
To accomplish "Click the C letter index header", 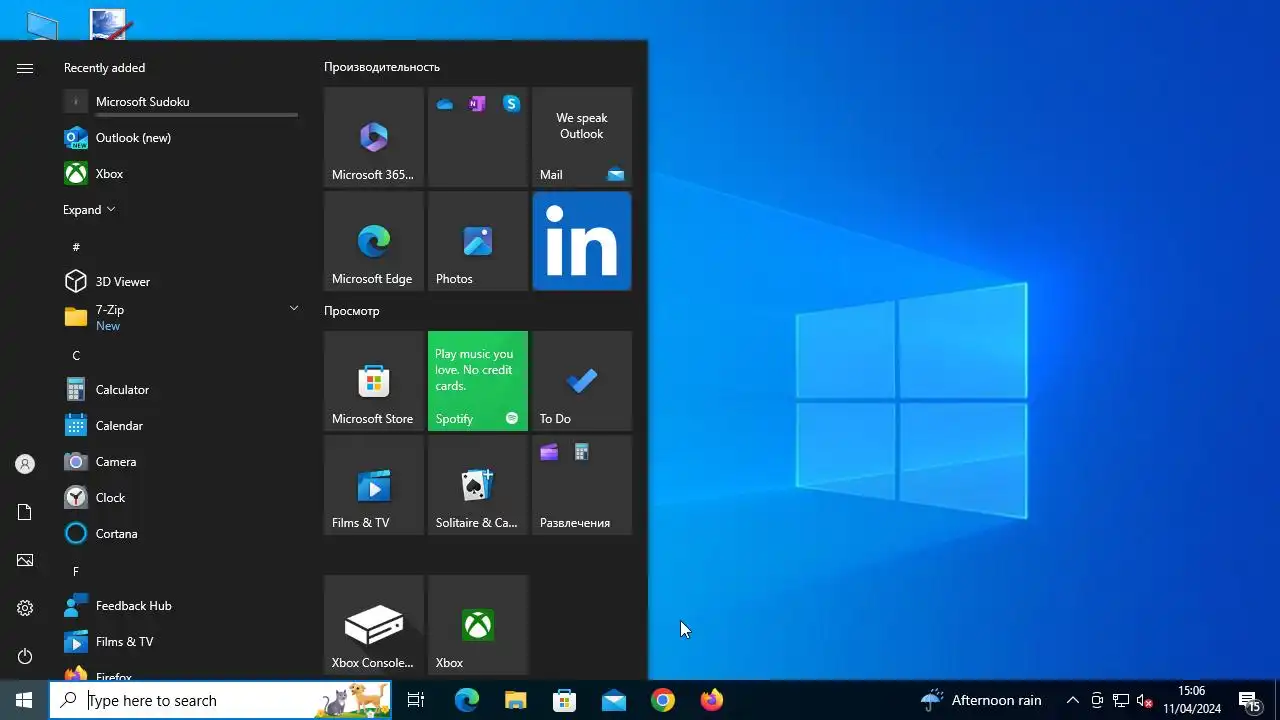I will point(76,355).
